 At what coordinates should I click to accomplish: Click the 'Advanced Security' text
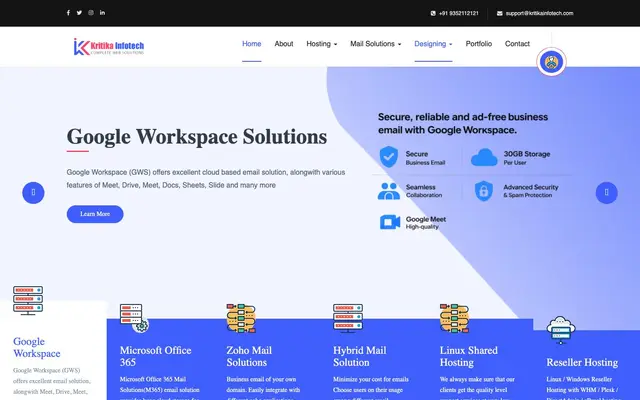(x=531, y=187)
